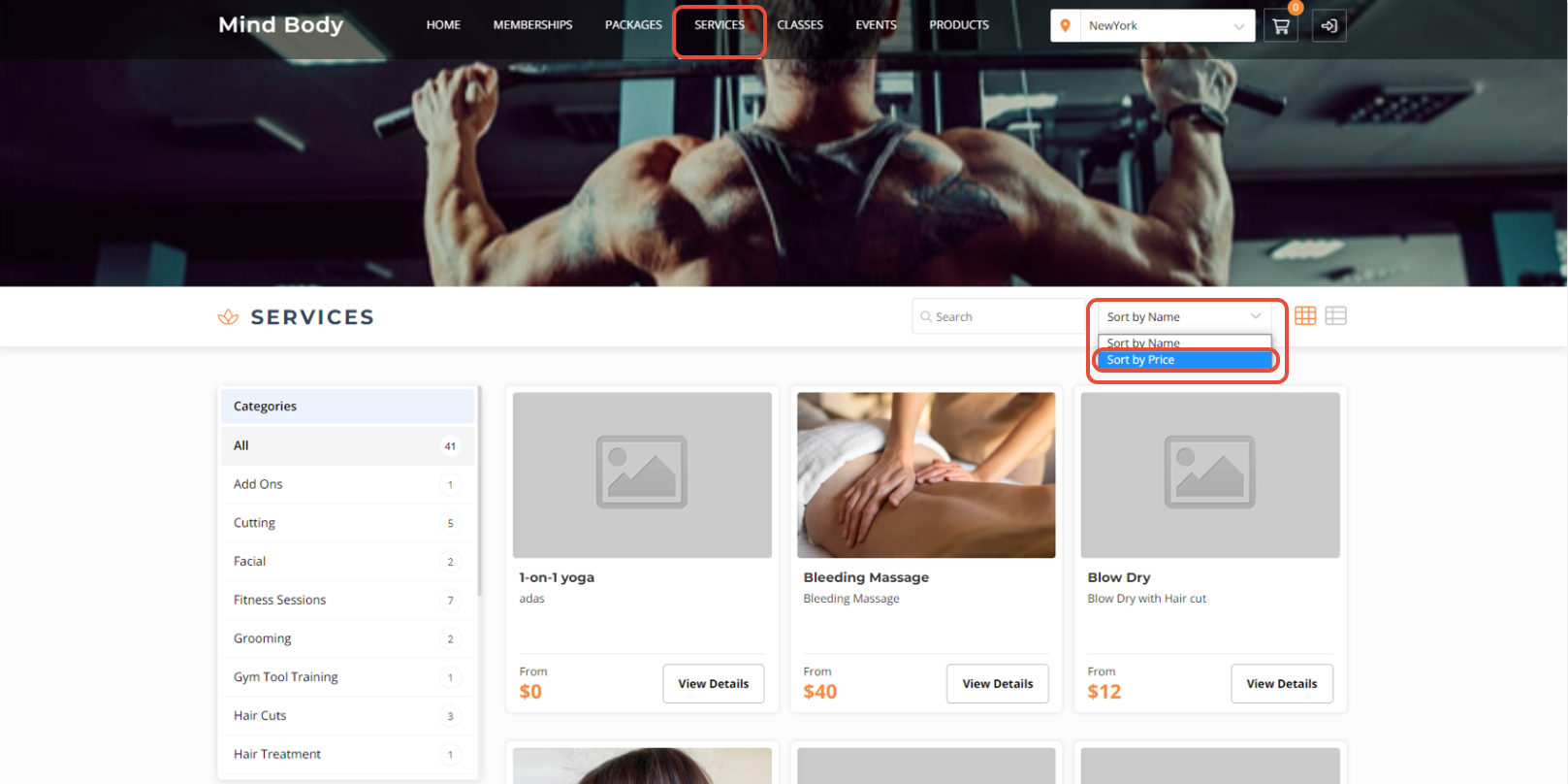This screenshot has height=784, width=1568.
Task: Select the SERVICES nav item
Action: [720, 25]
